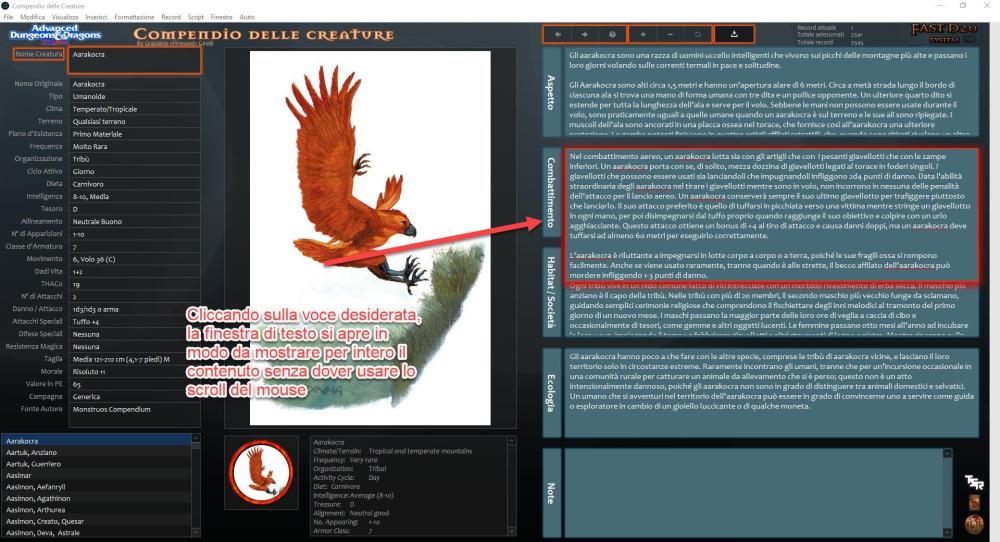Screen dimensions: 1000x542
Task: Delete record with the minus icon
Action: [671, 34]
